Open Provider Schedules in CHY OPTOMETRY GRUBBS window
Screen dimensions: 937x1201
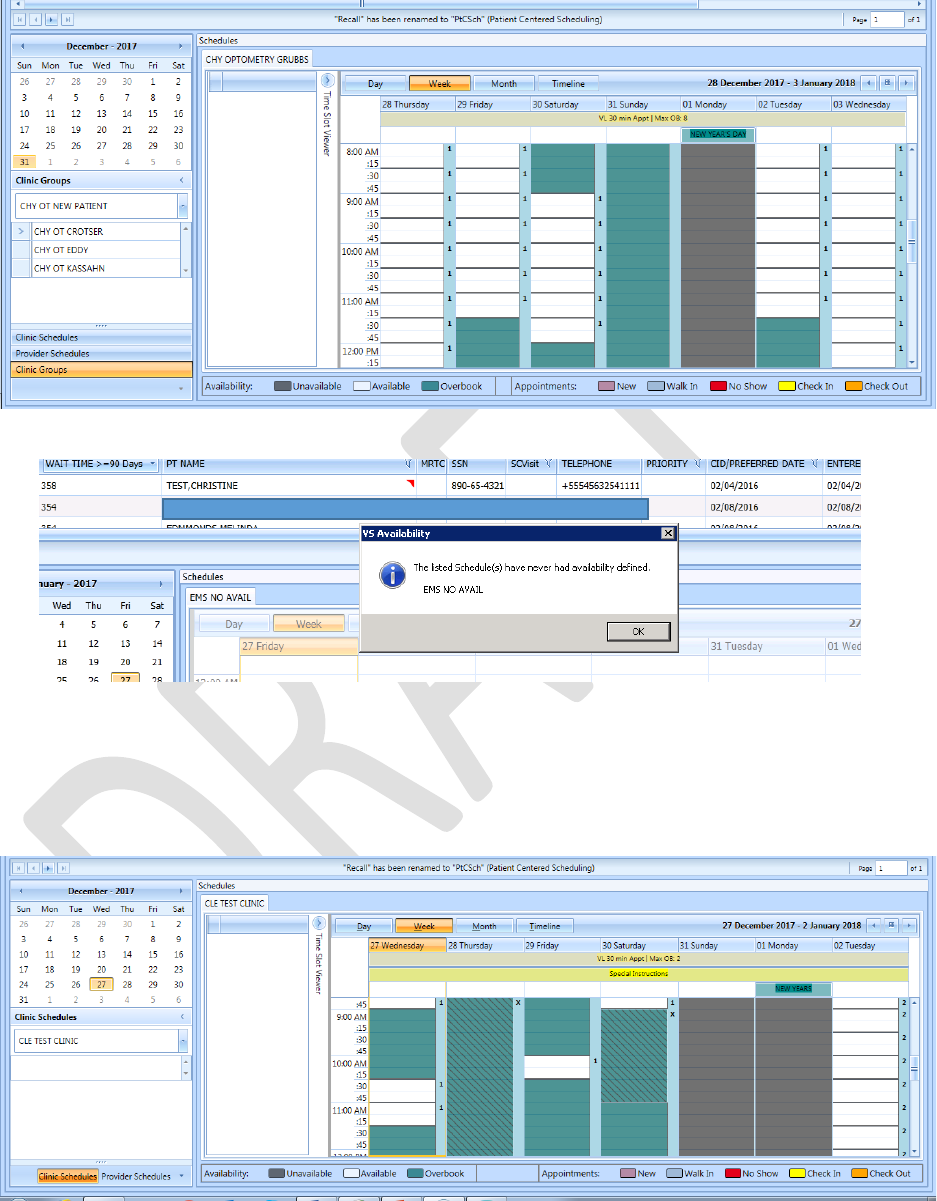point(101,354)
